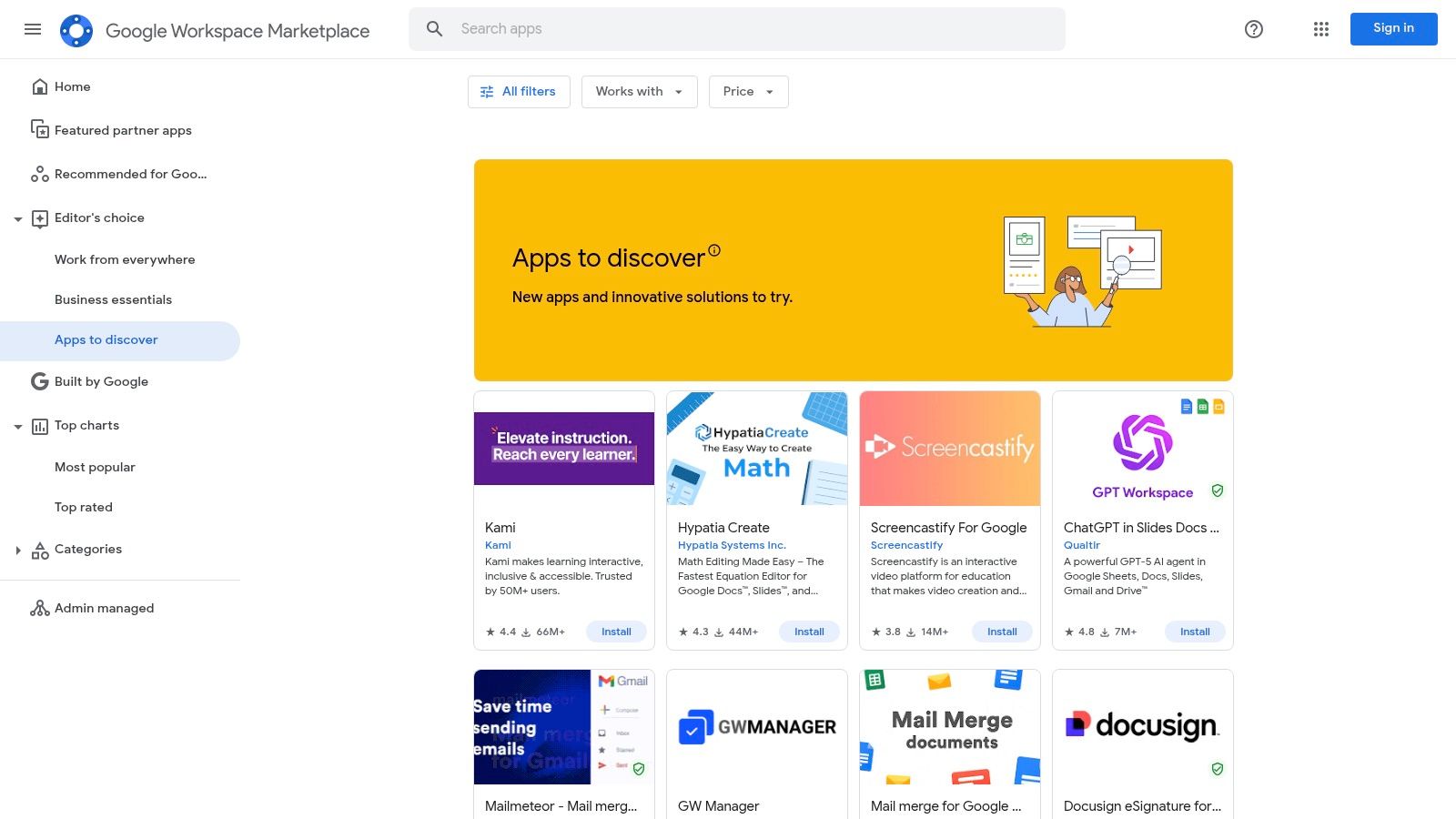This screenshot has height=819, width=1456.
Task: Open the Works with dropdown
Action: pyautogui.click(x=639, y=91)
